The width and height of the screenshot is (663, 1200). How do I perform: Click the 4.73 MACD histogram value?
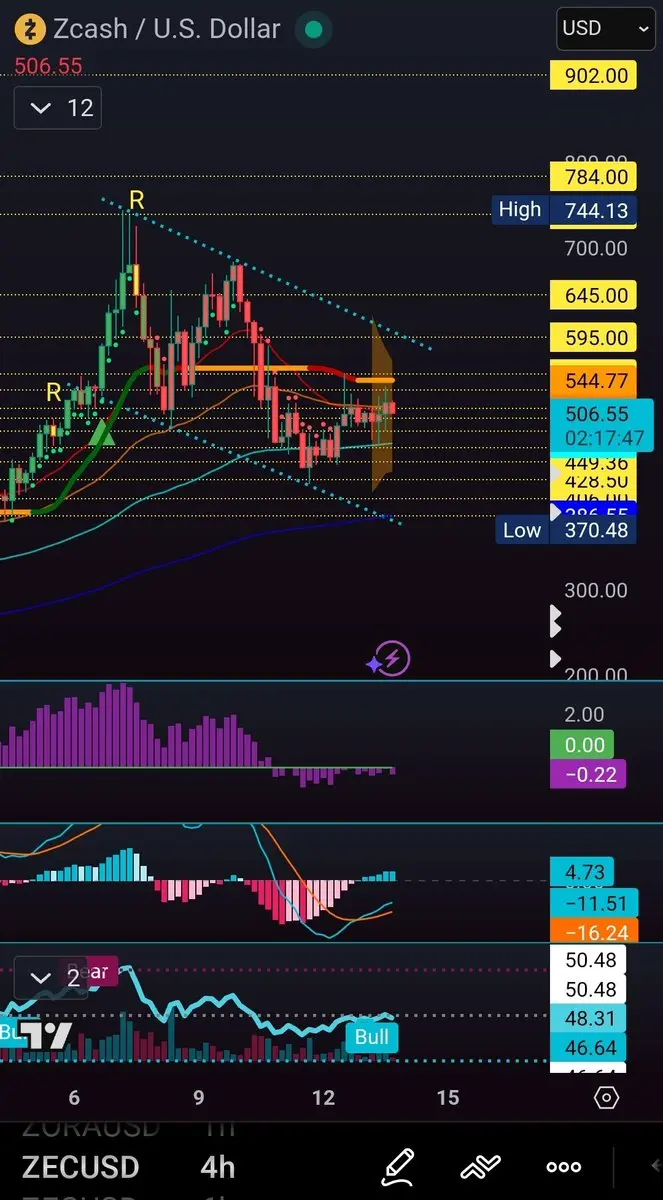point(583,872)
